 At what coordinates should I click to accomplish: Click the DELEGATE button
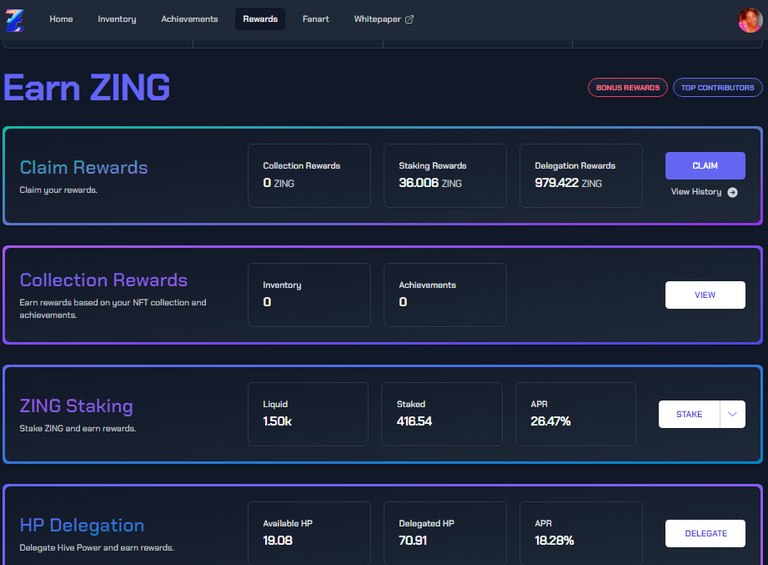pyautogui.click(x=705, y=534)
